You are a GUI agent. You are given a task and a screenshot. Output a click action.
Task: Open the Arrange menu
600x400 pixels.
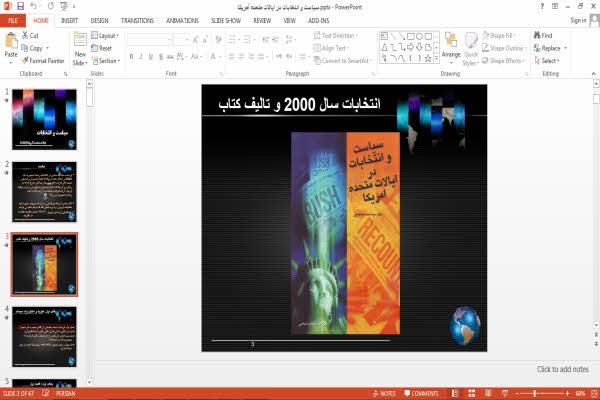(x=451, y=46)
